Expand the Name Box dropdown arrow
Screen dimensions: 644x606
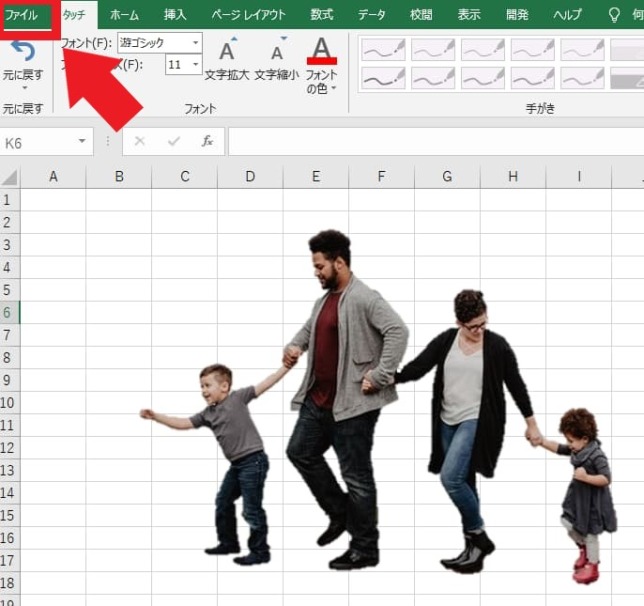[82, 141]
